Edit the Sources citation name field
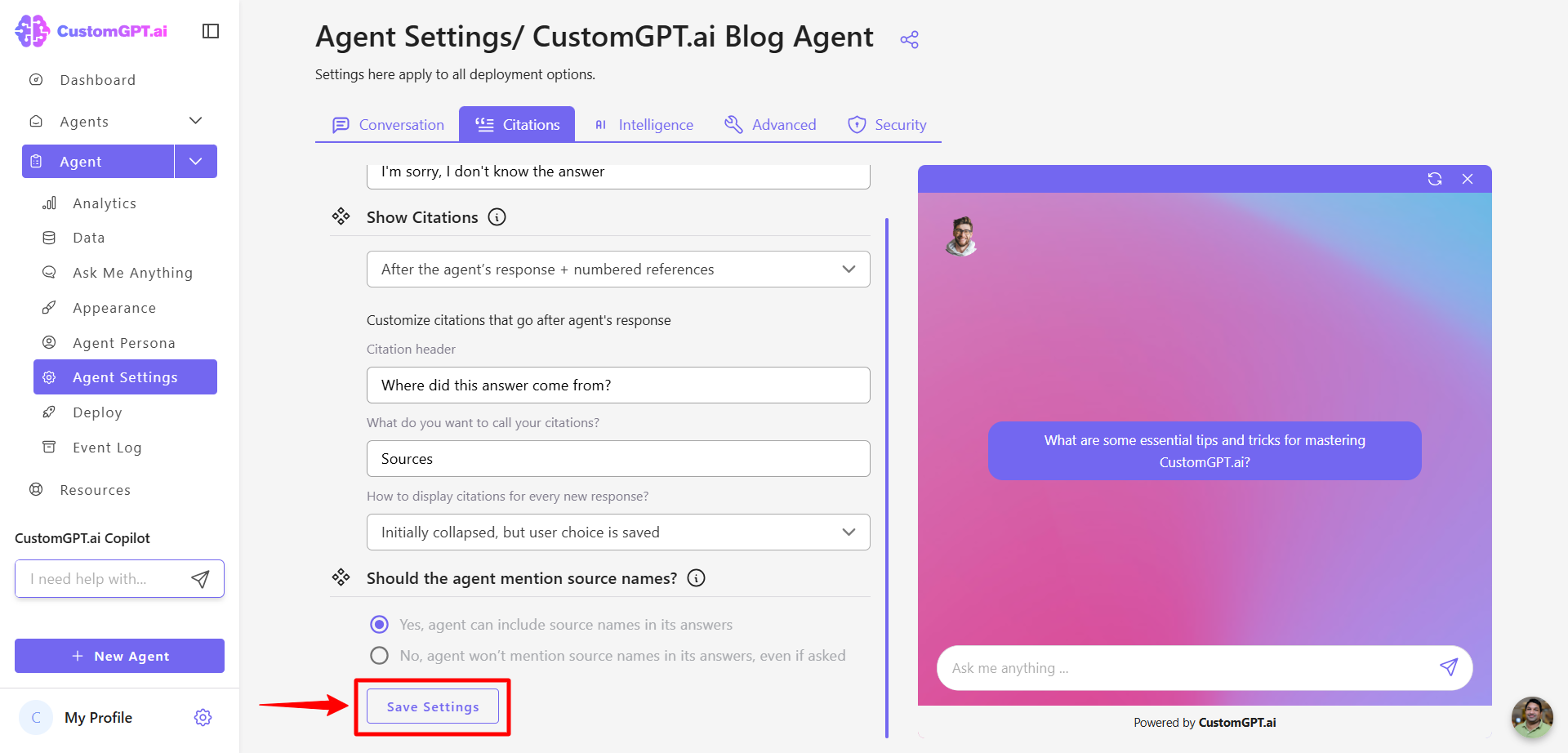Screen dimensions: 1568x753 pos(618,459)
